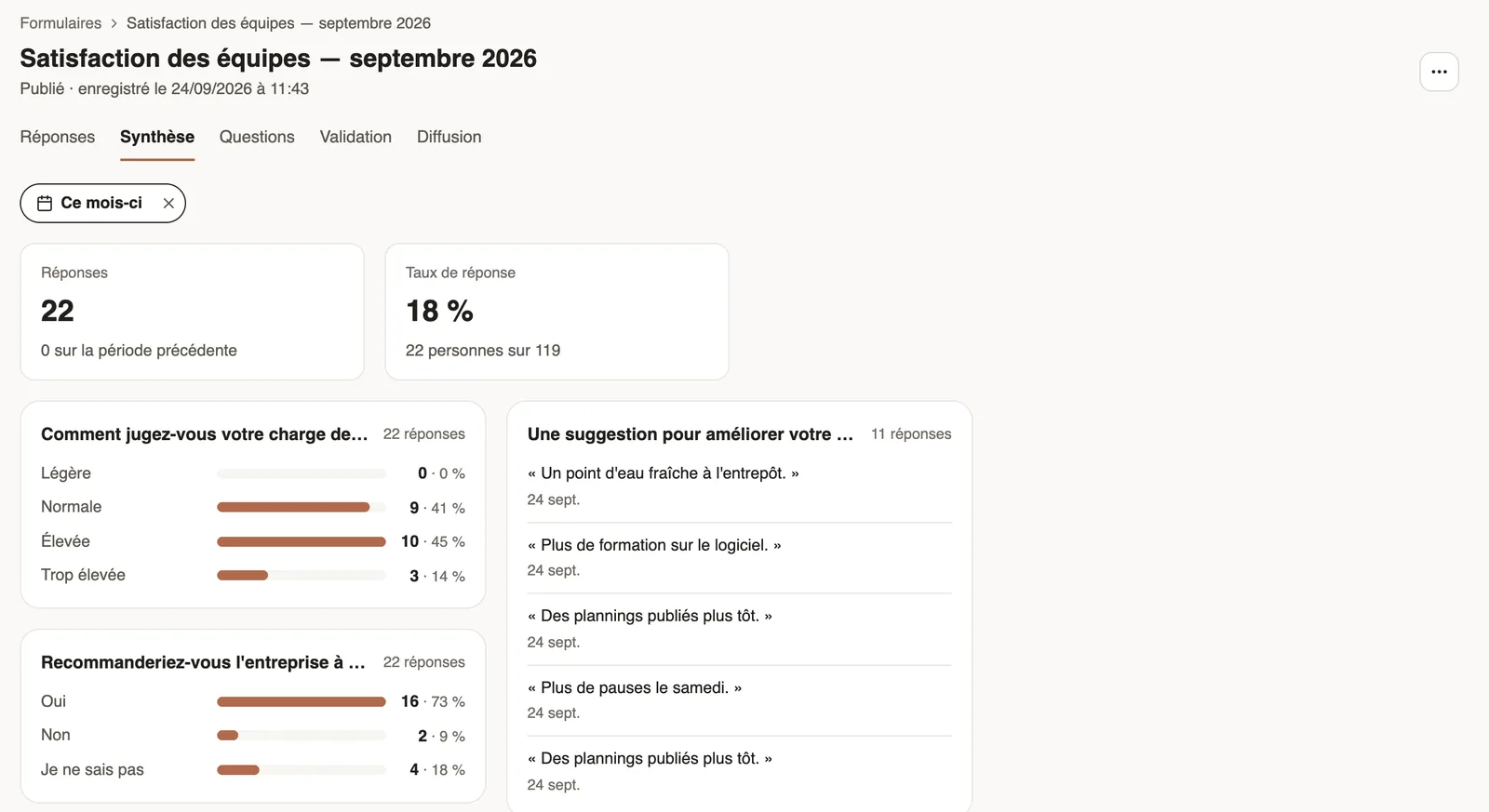Open the three-dot more options menu
This screenshot has width=1489, height=812.
point(1439,72)
